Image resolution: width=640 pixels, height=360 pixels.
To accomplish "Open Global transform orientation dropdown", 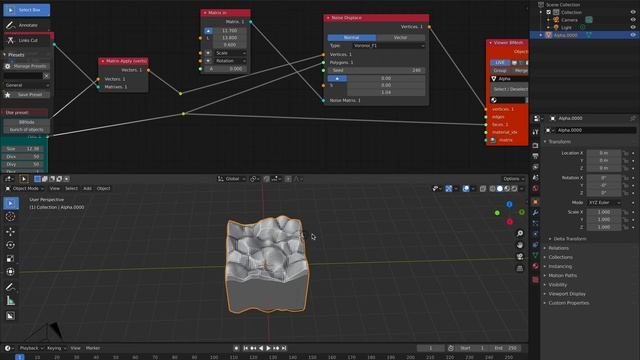I will pyautogui.click(x=232, y=179).
